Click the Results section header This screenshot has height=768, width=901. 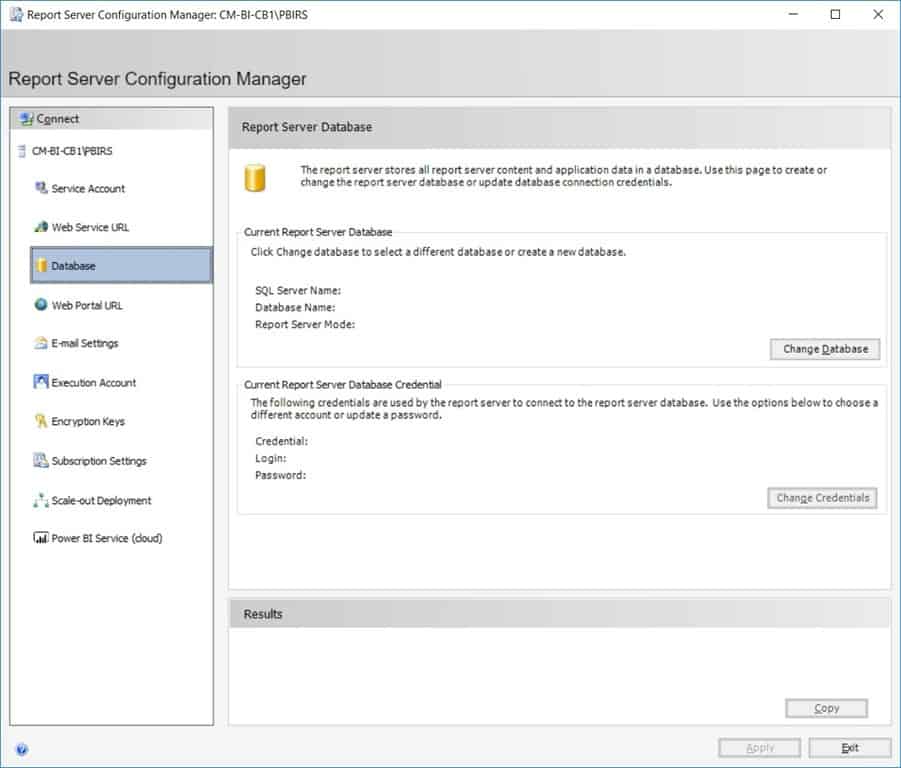263,614
